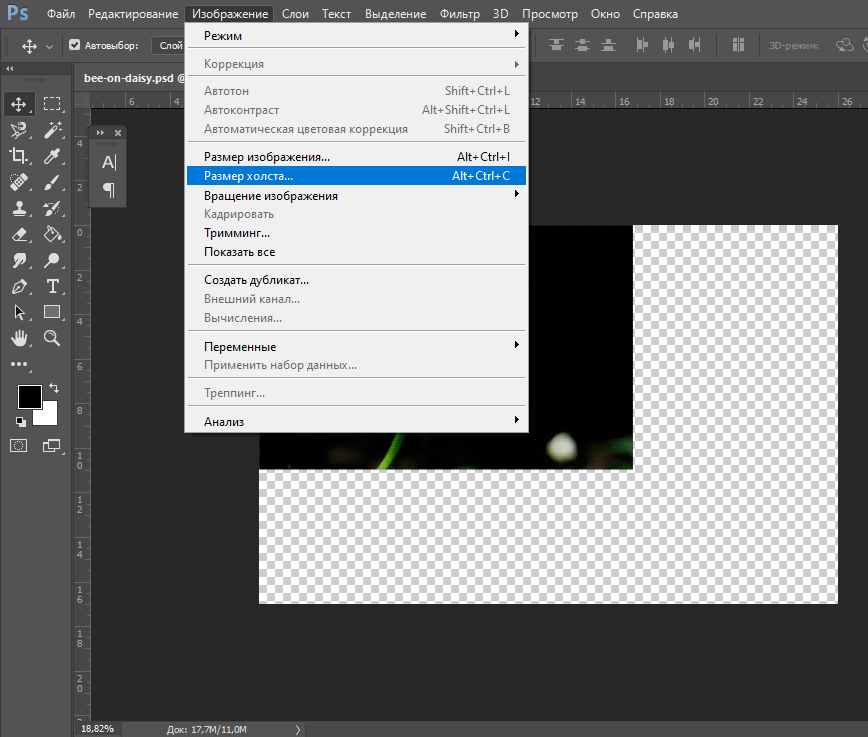Select the Zoom tool
The height and width of the screenshot is (737, 868).
(x=52, y=338)
